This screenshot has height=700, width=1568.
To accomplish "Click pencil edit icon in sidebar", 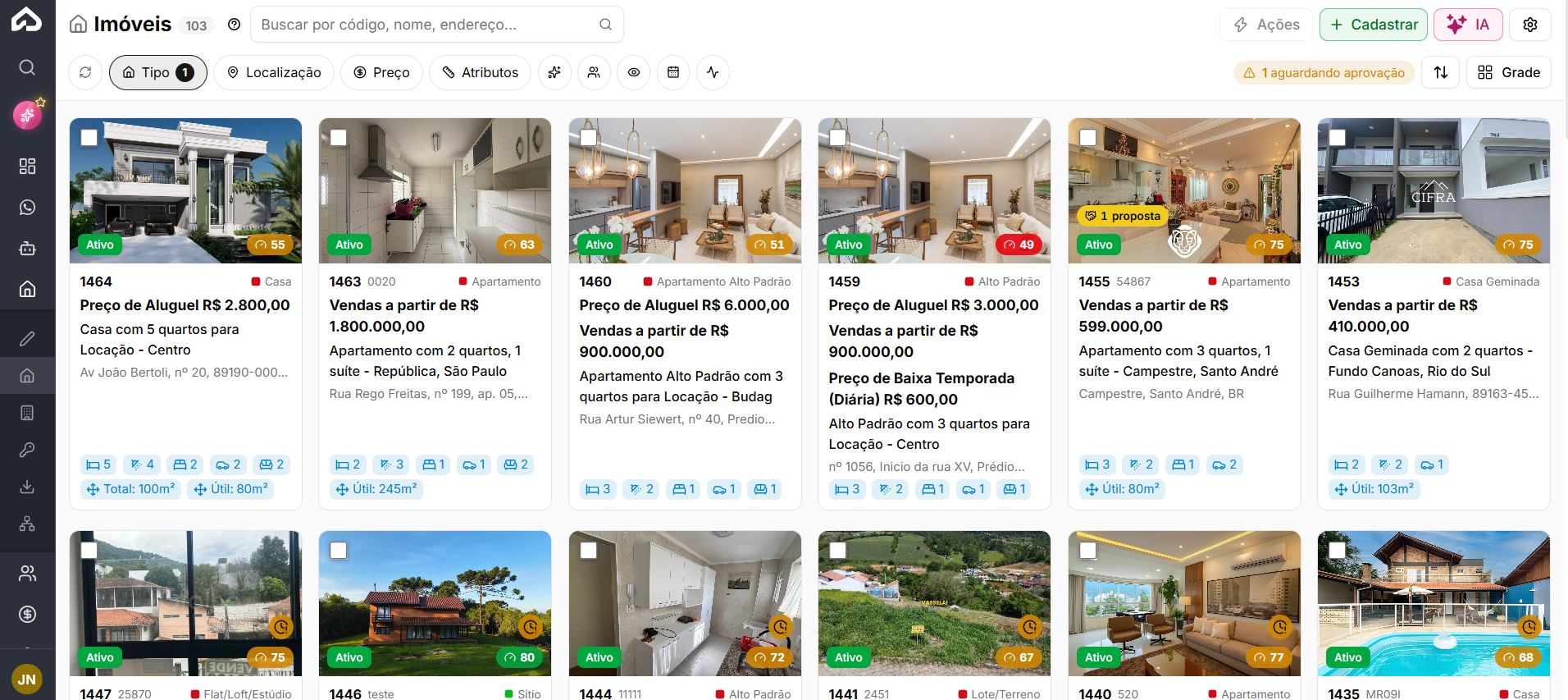I will click(27, 339).
